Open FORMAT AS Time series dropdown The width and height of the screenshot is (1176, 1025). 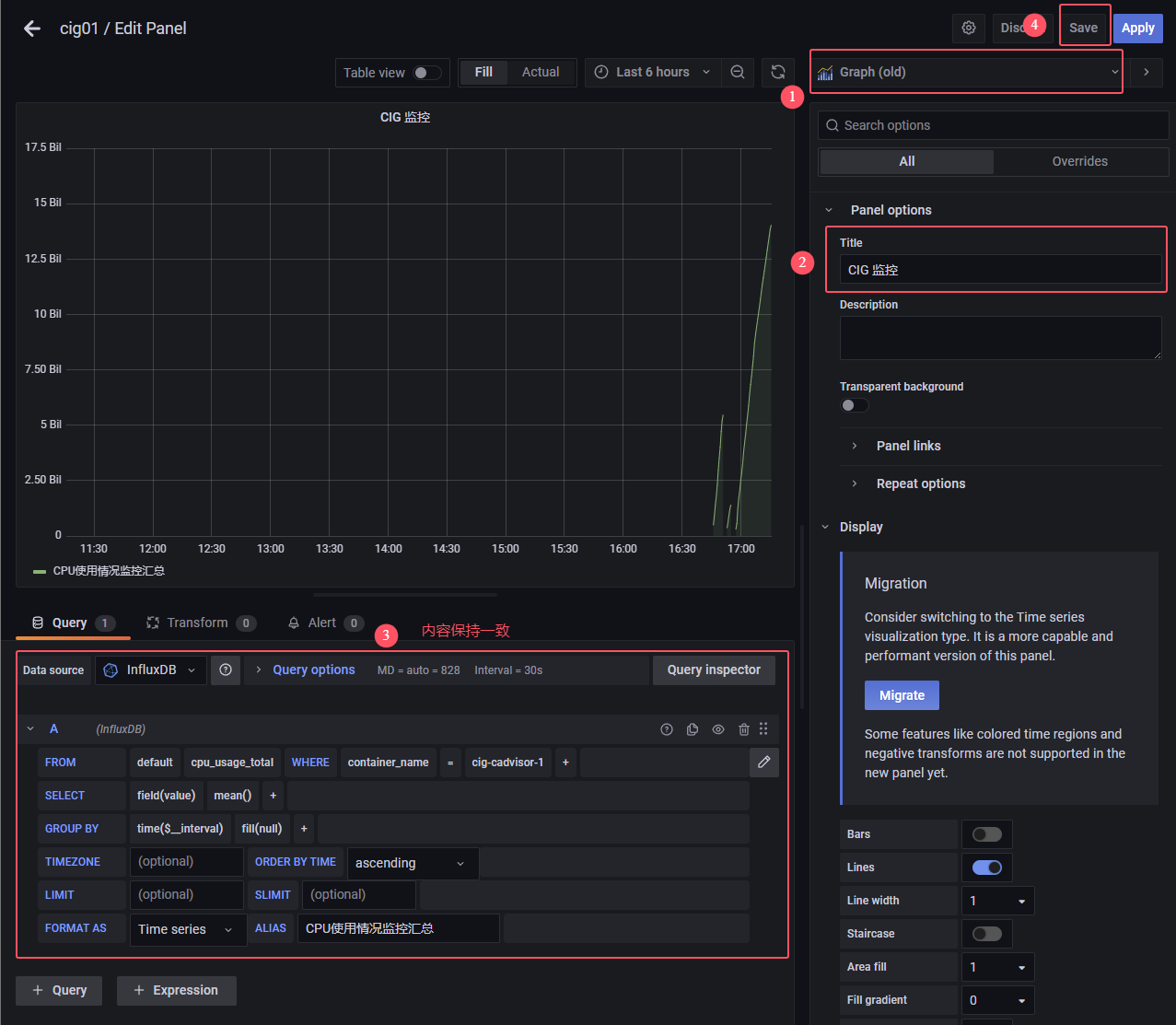coord(188,929)
